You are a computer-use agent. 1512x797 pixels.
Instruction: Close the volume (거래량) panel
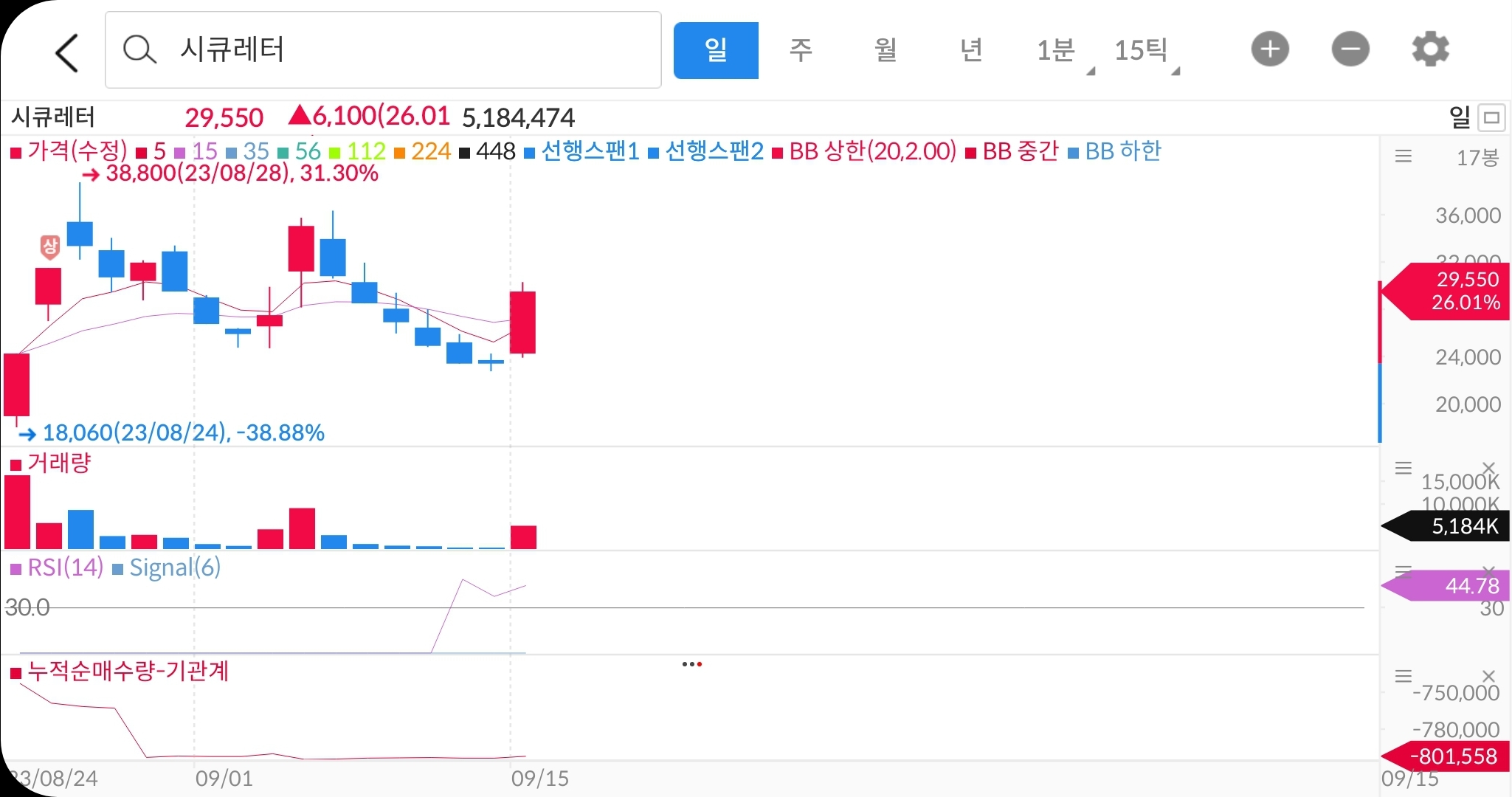click(1489, 468)
